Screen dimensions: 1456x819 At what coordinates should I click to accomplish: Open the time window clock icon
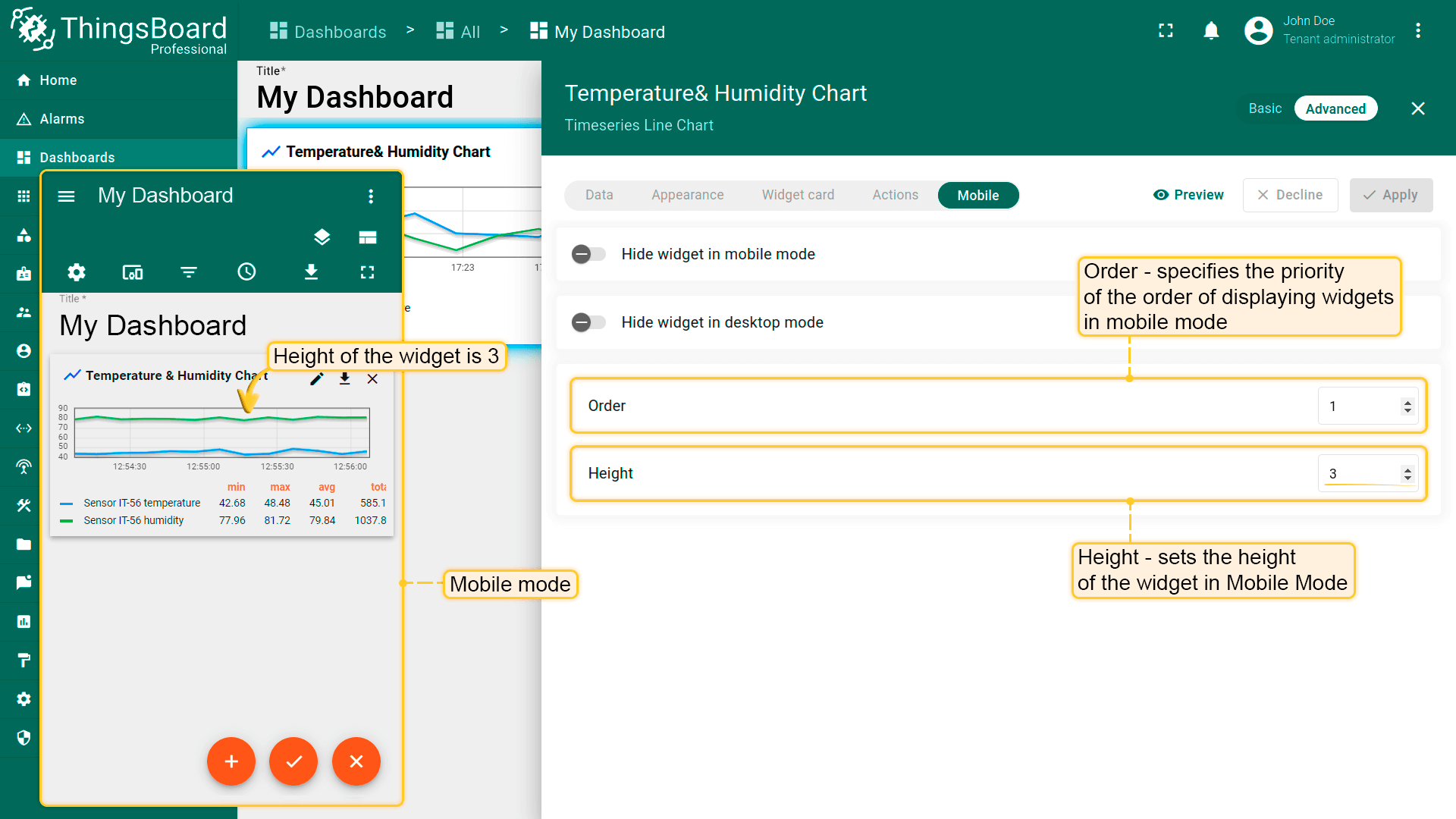[x=246, y=272]
